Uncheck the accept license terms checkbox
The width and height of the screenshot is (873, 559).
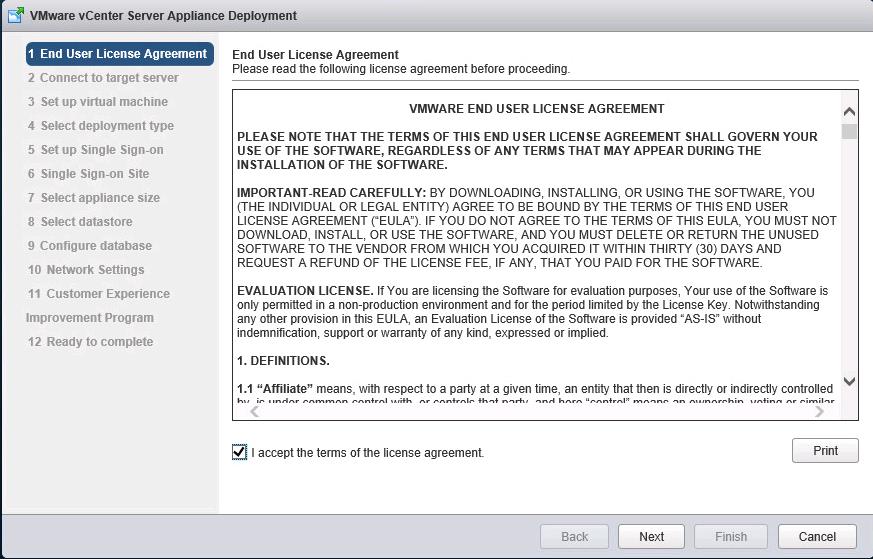[239, 452]
